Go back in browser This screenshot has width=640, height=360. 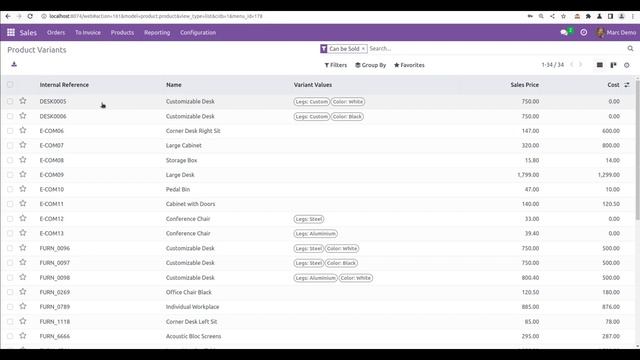pos(8,16)
